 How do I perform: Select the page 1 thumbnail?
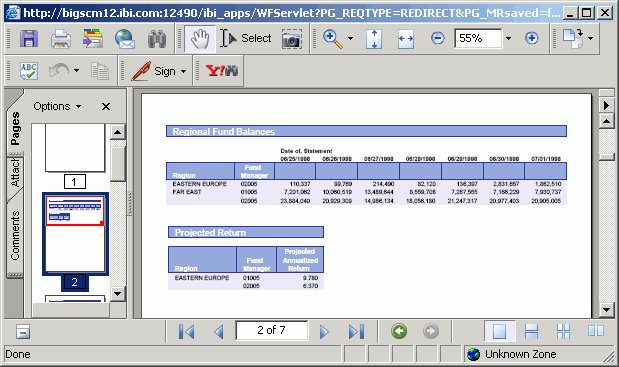(x=75, y=148)
